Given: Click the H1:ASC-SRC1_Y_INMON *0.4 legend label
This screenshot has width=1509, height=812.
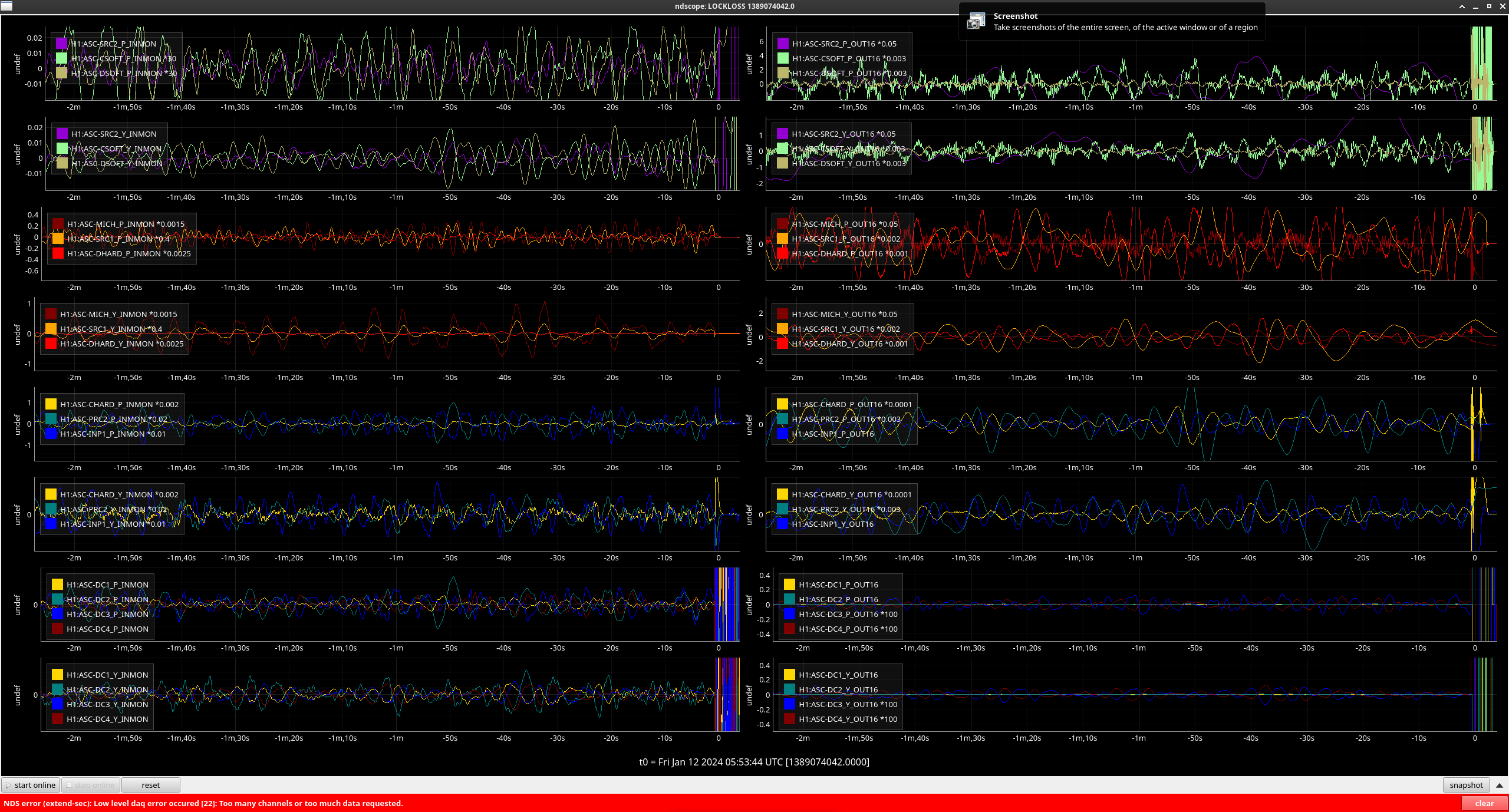Looking at the screenshot, I should 111,329.
